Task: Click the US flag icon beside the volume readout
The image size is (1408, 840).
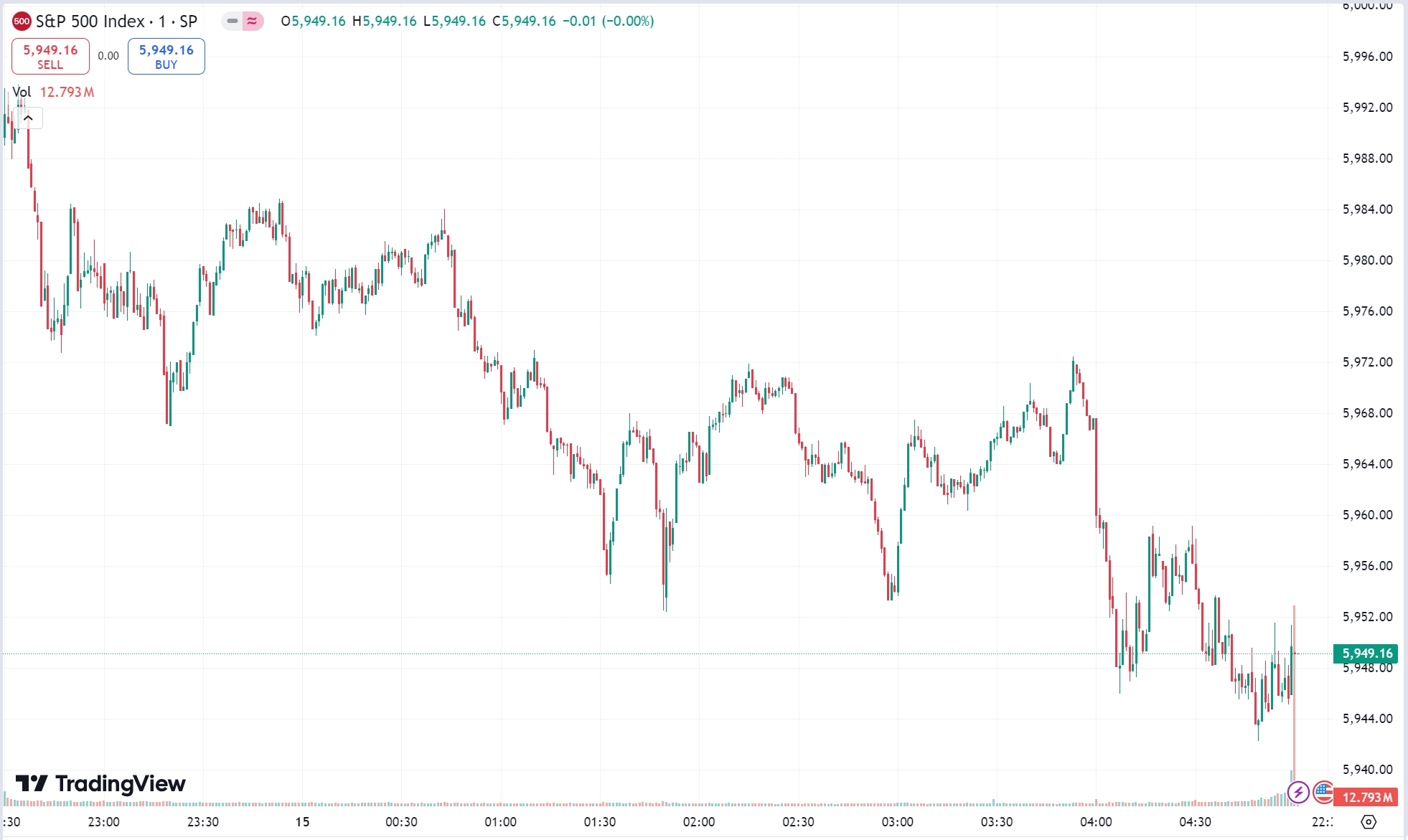Action: coord(1323,793)
